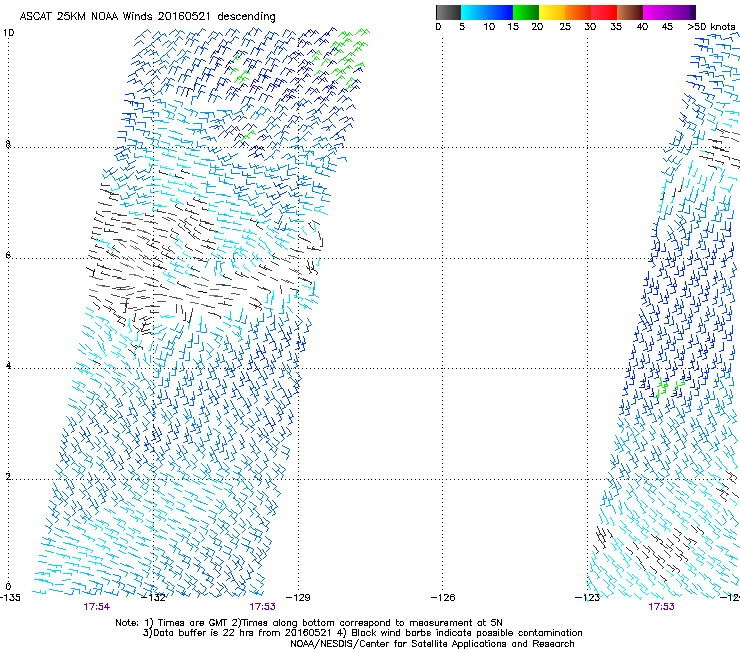Screen dimensions: 740x650
Task: Click the legend label 40
Action: pyautogui.click(x=642, y=27)
